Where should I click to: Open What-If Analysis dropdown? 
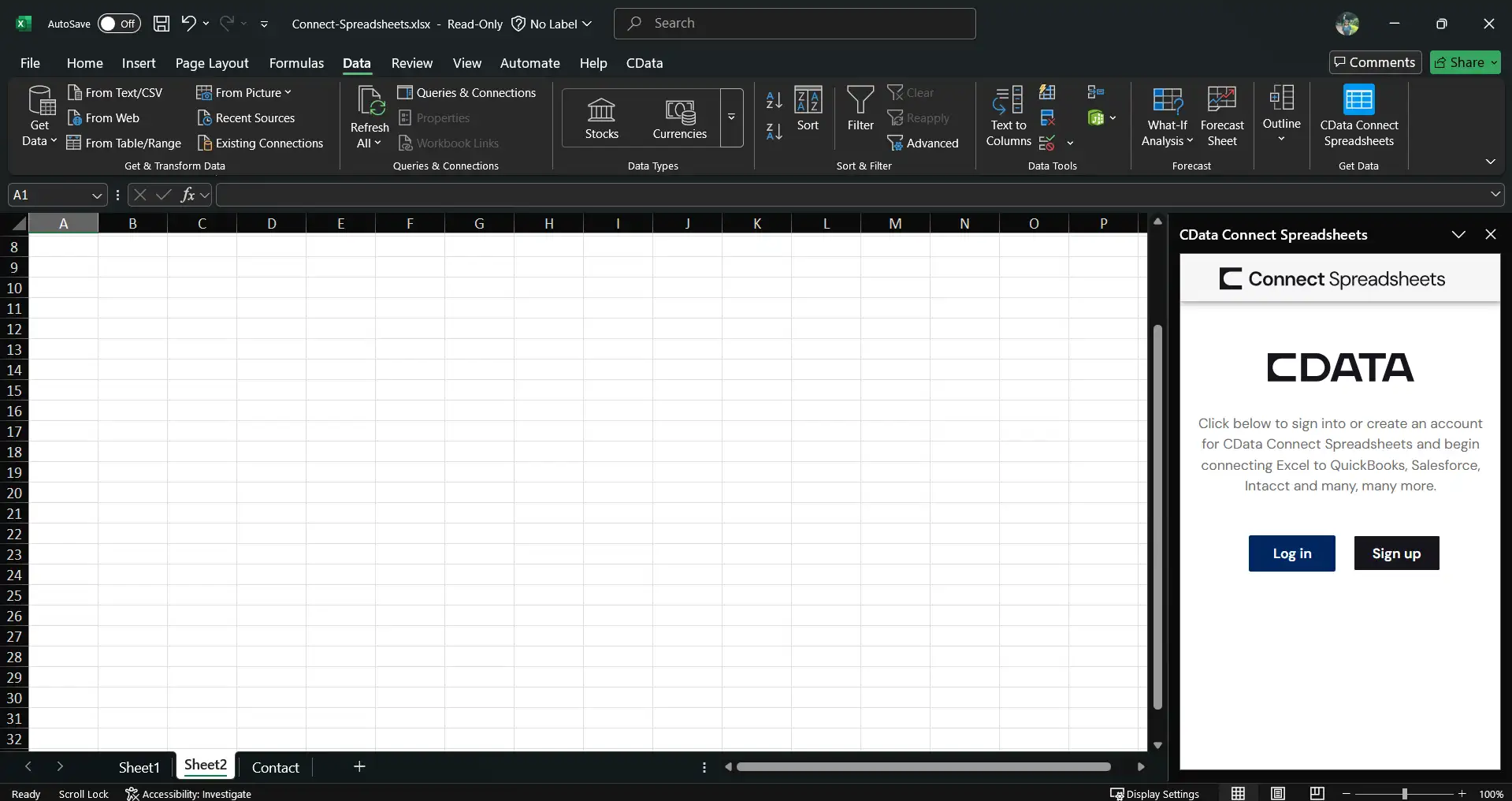tap(1167, 117)
